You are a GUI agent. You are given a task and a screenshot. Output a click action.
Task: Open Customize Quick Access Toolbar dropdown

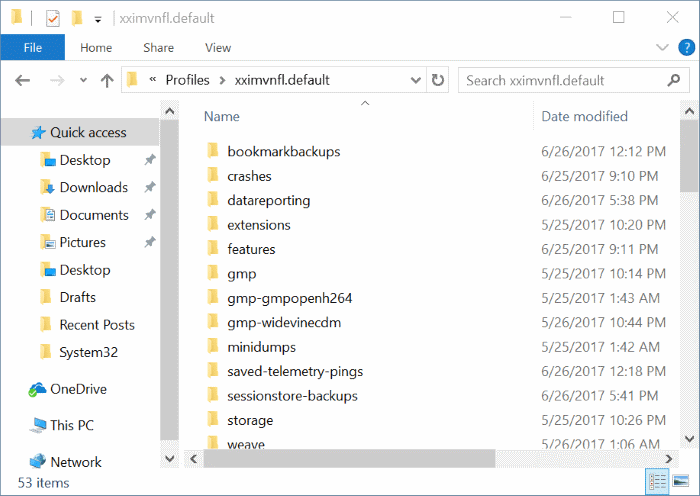pyautogui.click(x=97, y=19)
